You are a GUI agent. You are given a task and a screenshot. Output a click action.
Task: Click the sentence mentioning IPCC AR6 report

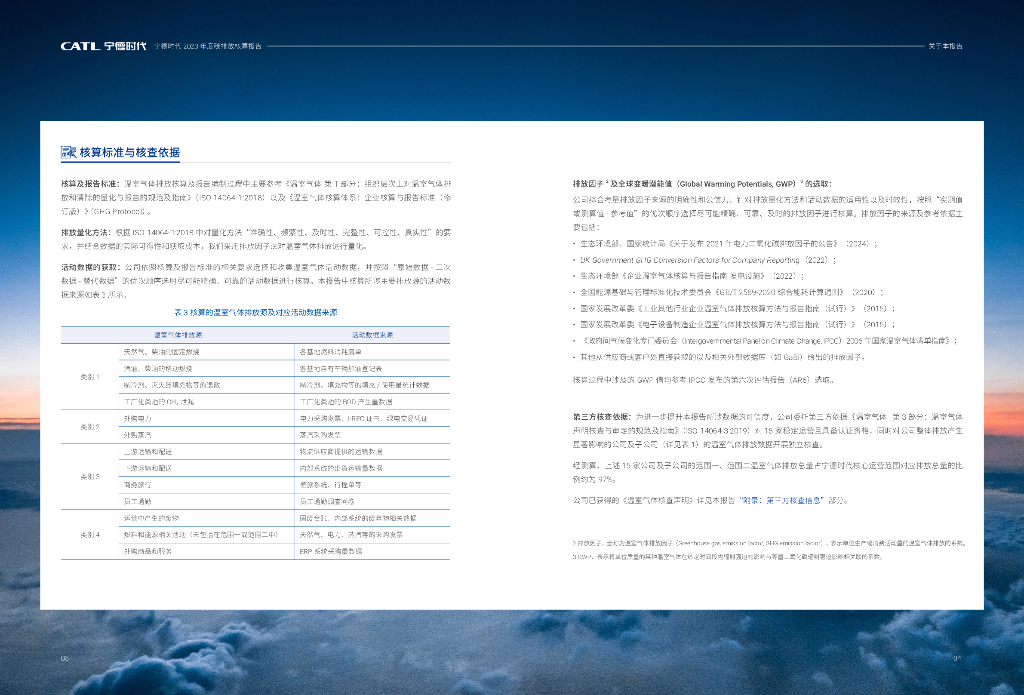point(703,380)
